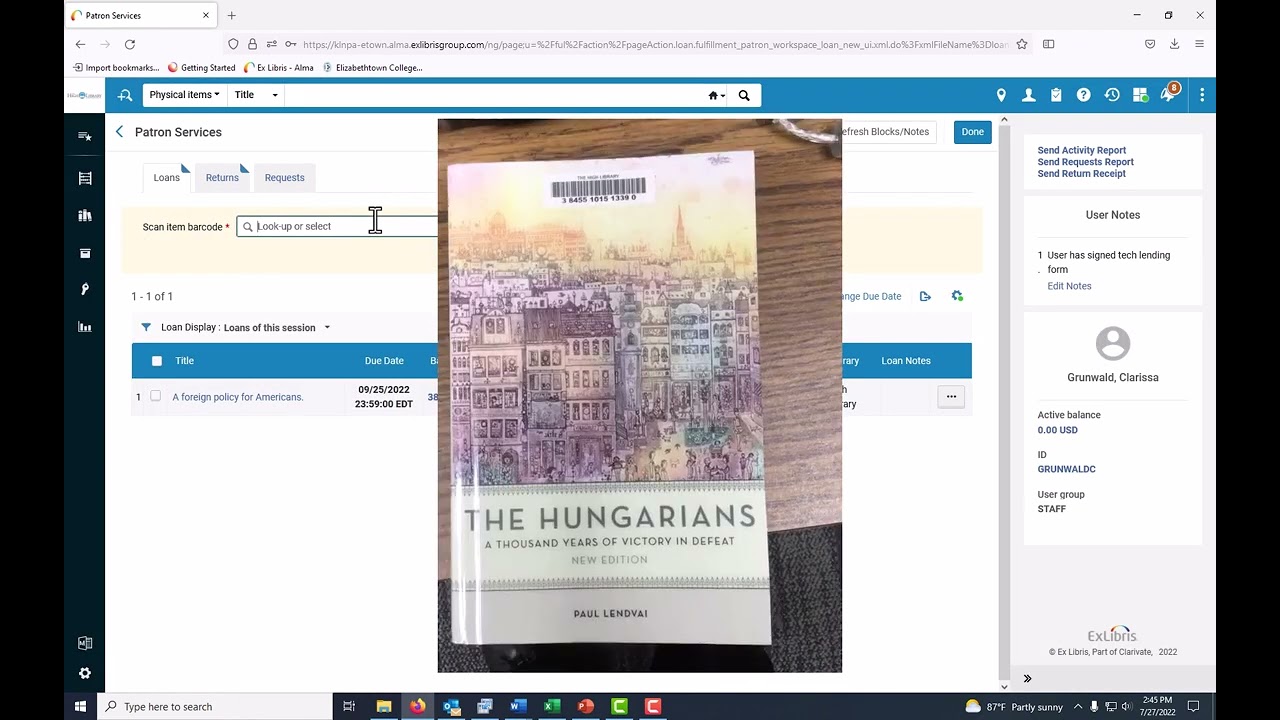The image size is (1280, 720).
Task: Click the search magnifier button
Action: coord(744,95)
